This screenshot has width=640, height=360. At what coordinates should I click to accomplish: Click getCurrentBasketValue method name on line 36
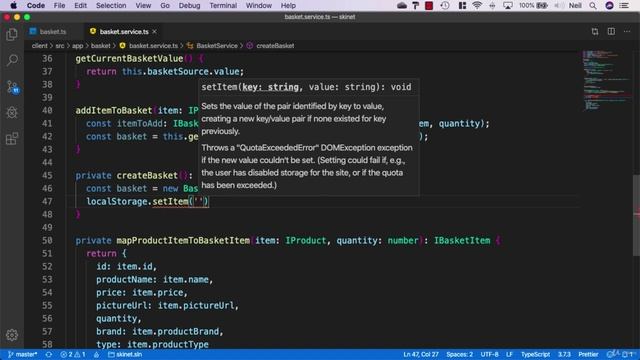(129, 58)
